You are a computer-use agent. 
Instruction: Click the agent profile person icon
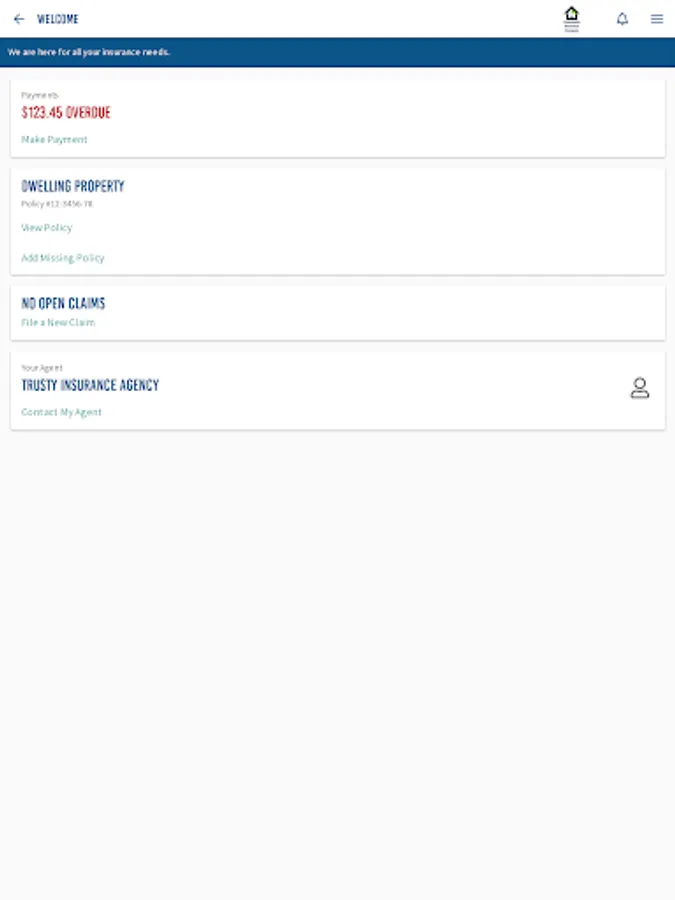click(639, 388)
